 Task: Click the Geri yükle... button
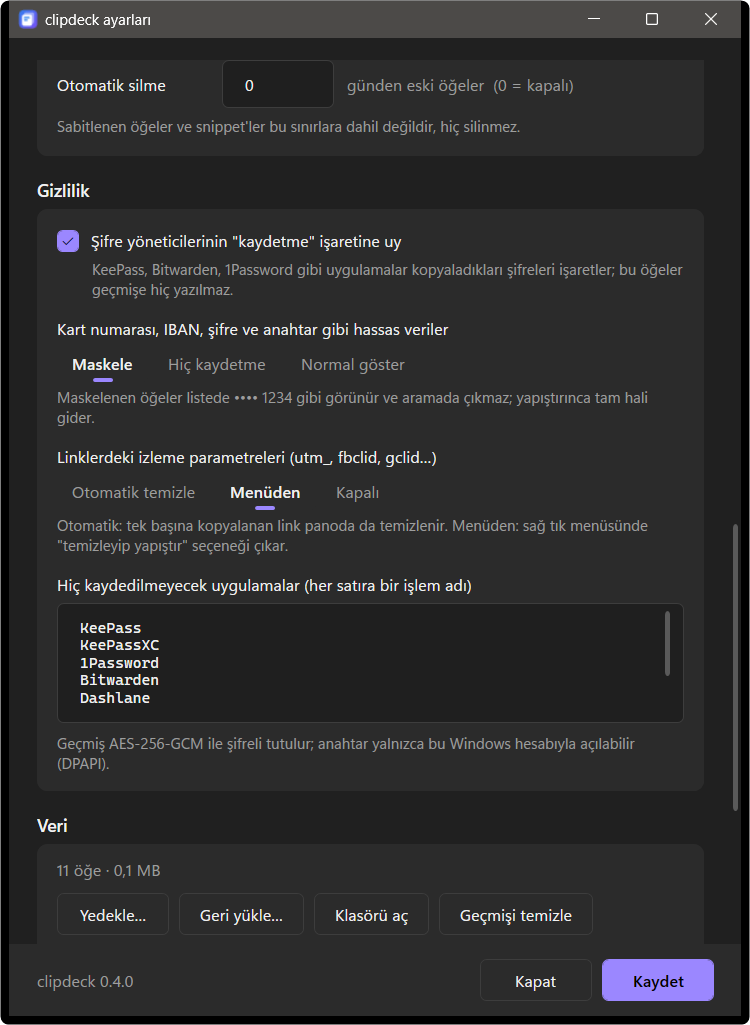point(241,915)
